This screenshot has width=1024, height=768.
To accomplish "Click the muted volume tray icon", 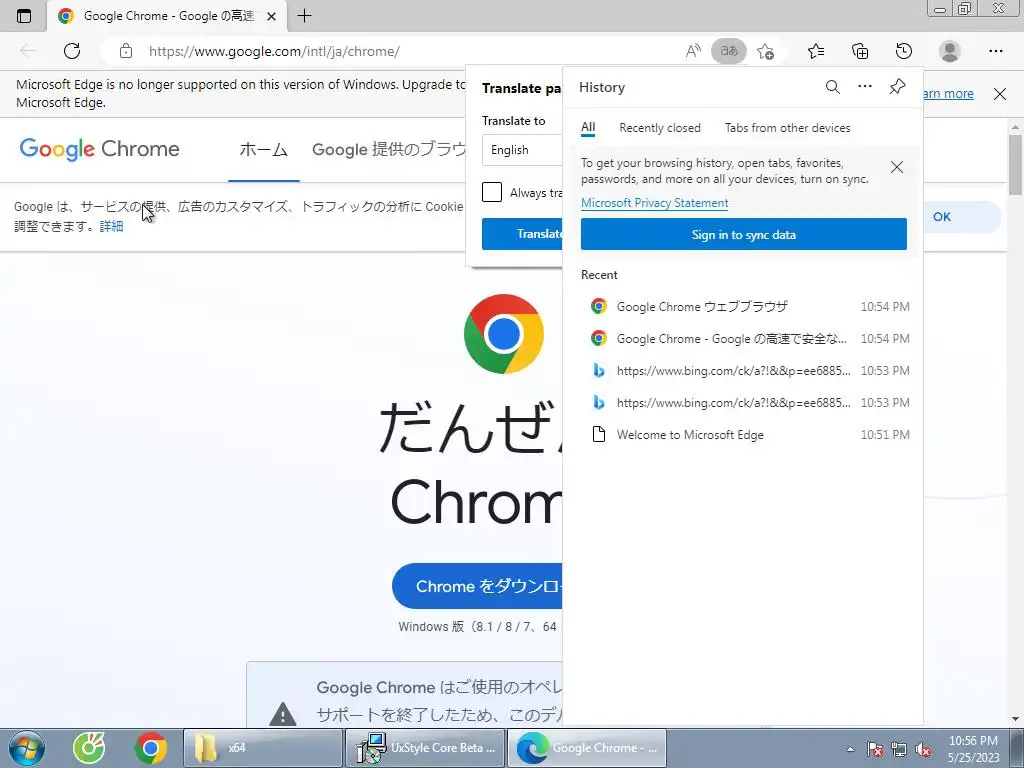I will 923,749.
